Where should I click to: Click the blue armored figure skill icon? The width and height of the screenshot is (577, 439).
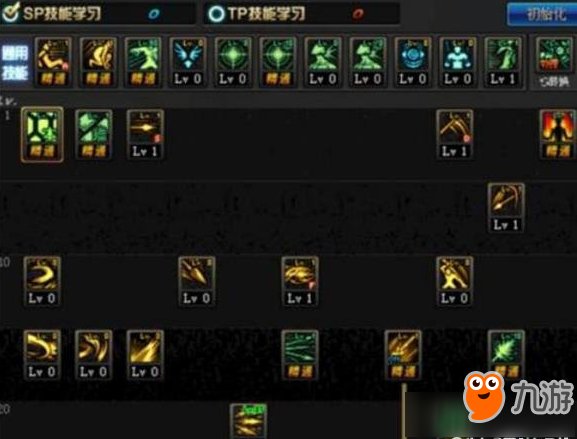click(457, 62)
